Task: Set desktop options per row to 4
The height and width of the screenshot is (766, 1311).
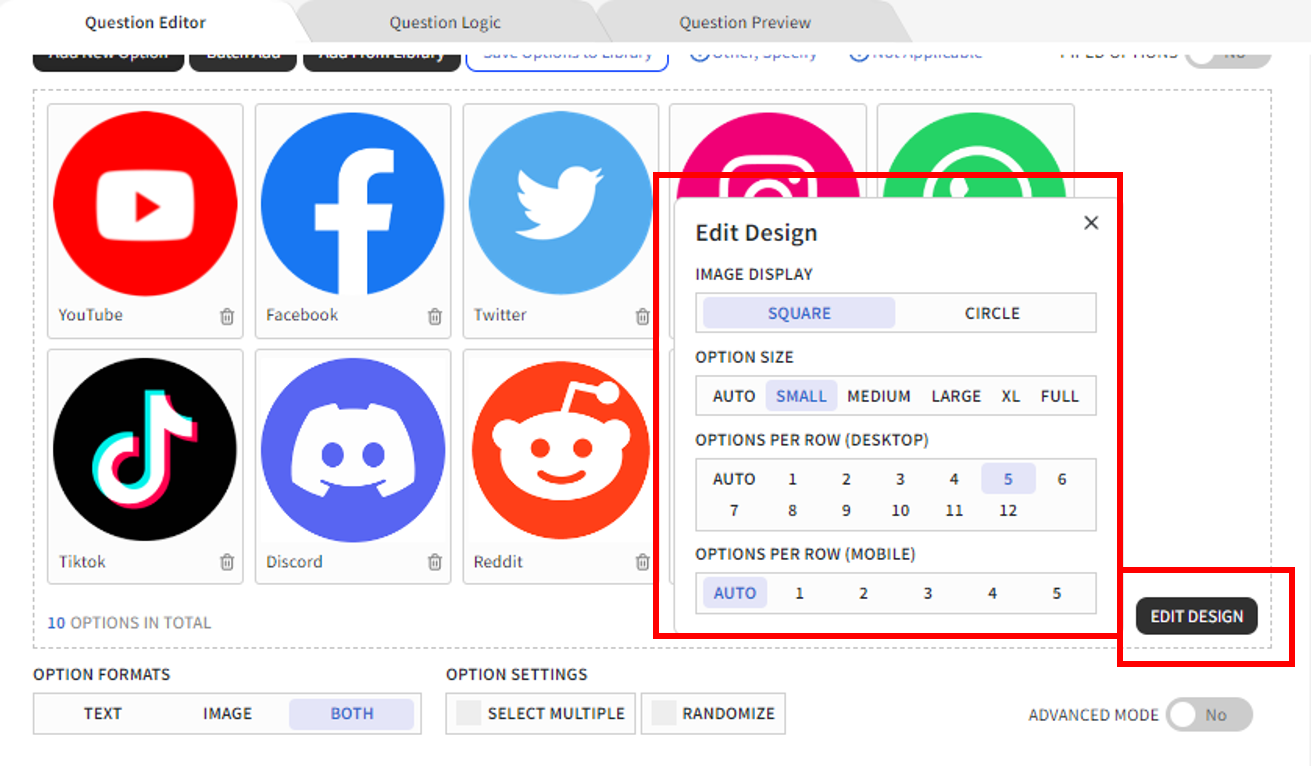Action: (x=954, y=479)
